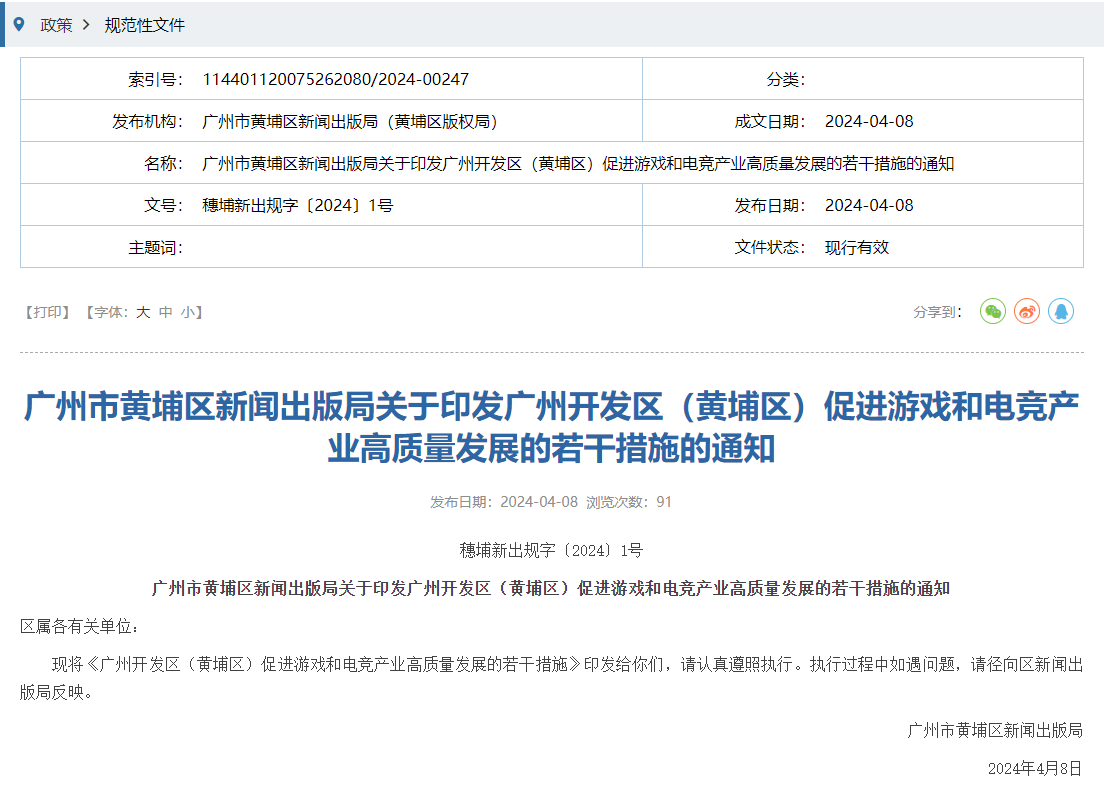Navigate to the 政策 breadcrumb section

coord(57,25)
